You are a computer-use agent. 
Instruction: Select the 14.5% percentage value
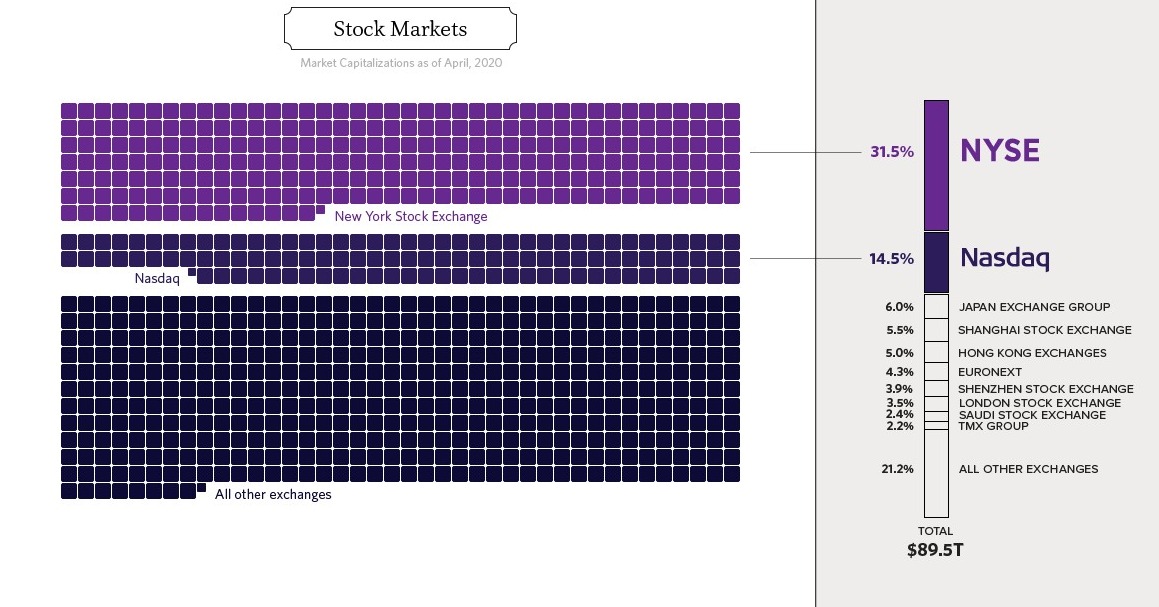pos(891,259)
